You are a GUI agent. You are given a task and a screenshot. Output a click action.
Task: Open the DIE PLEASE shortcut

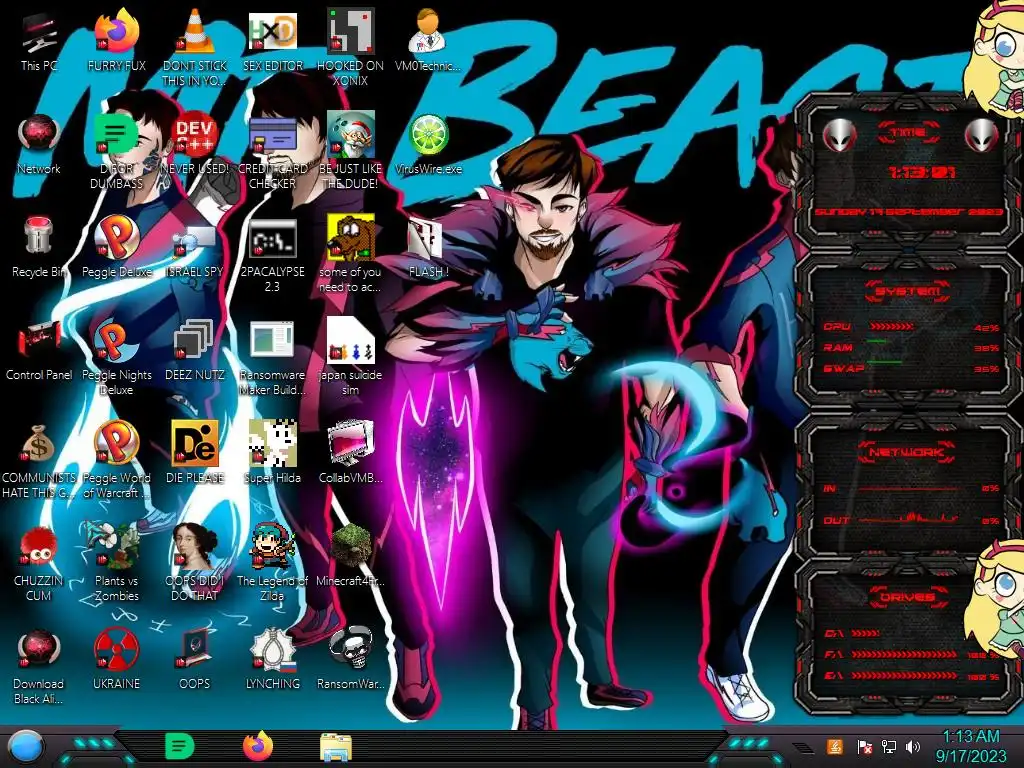coord(195,452)
